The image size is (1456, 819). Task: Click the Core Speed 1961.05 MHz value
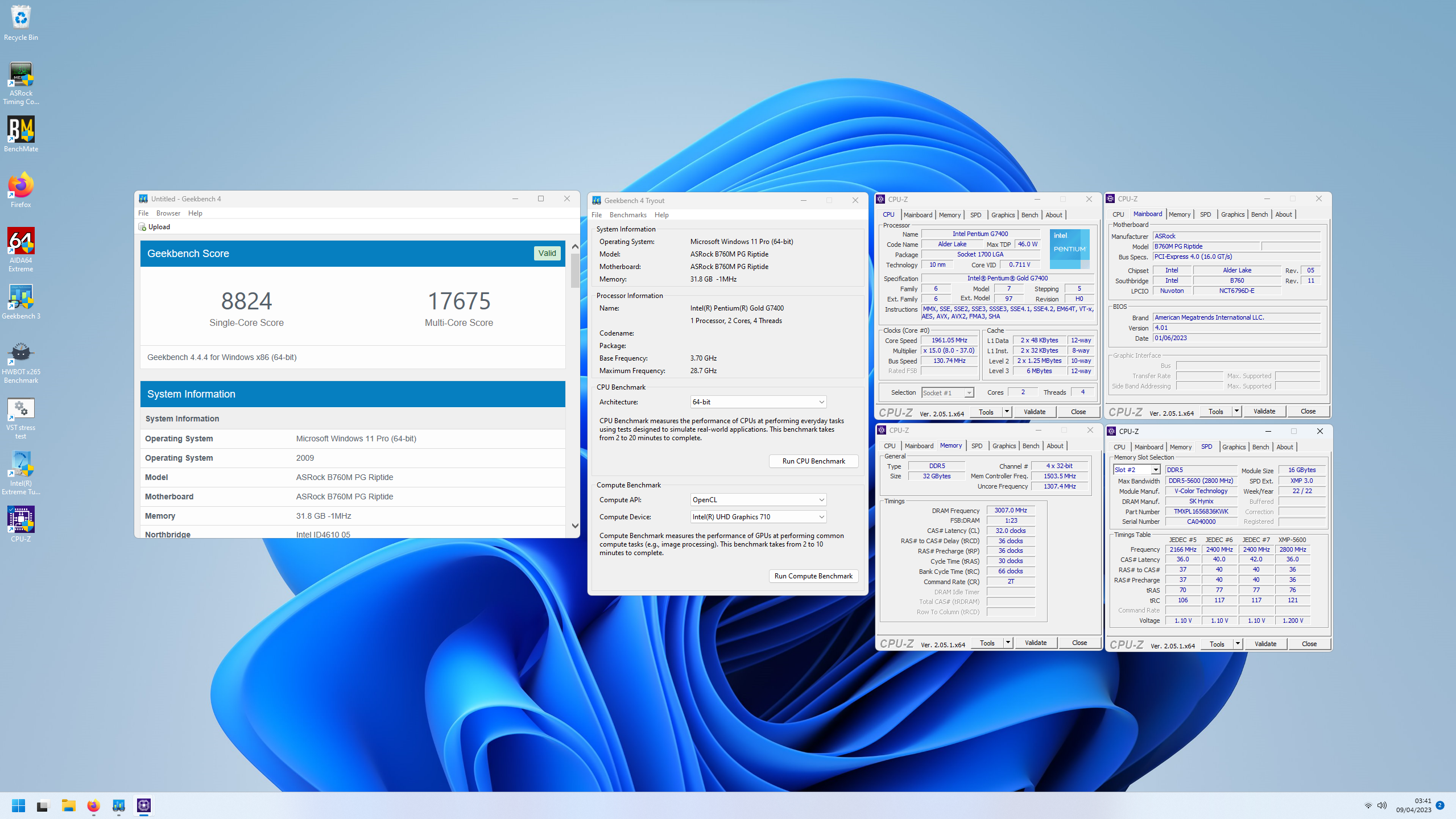click(949, 340)
